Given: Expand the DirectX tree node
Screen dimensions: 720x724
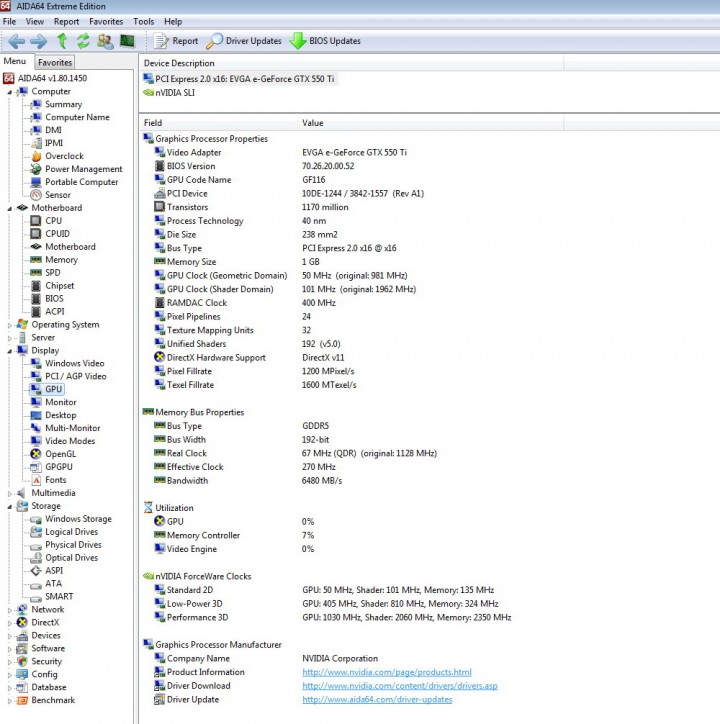Looking at the screenshot, I should pos(10,622).
